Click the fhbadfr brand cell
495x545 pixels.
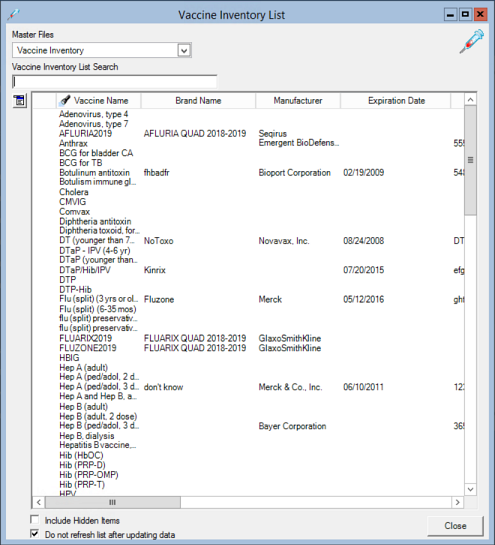(156, 173)
